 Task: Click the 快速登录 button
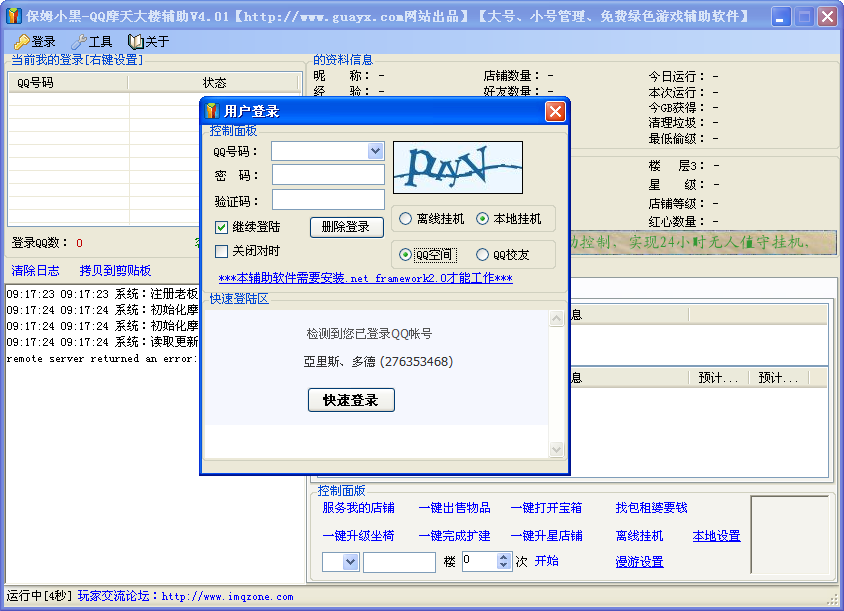tap(351, 400)
